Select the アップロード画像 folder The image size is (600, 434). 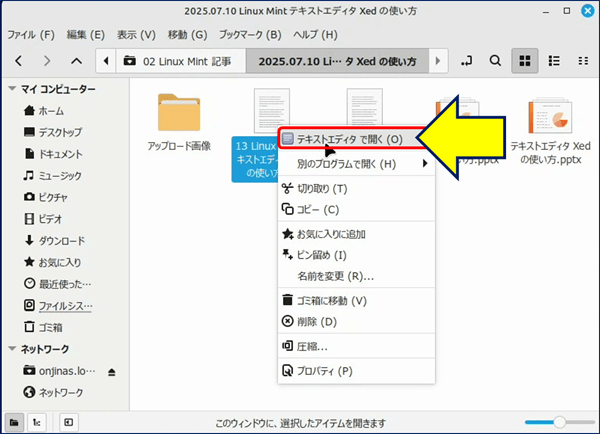point(179,122)
